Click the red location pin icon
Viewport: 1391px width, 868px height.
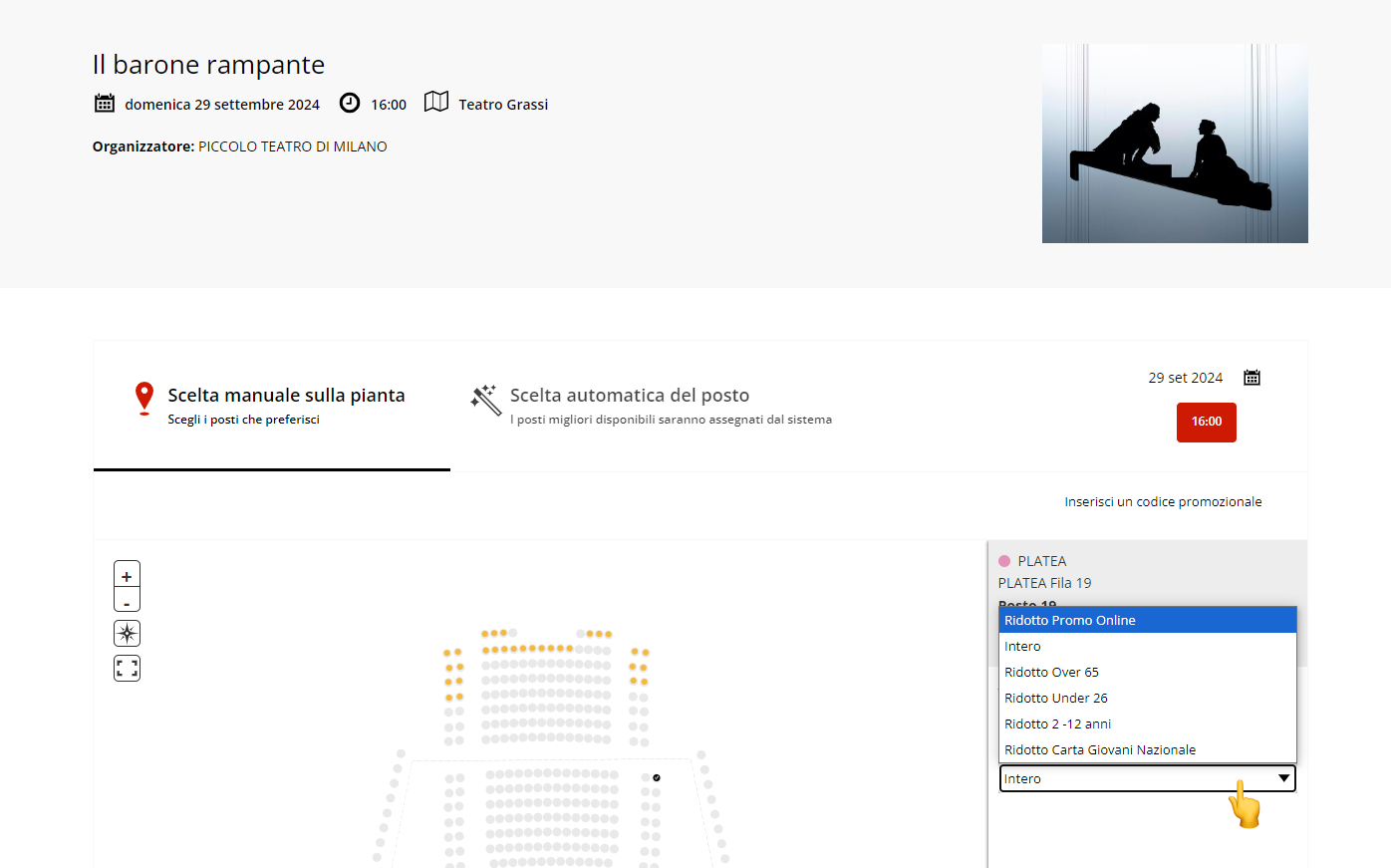coord(144,399)
